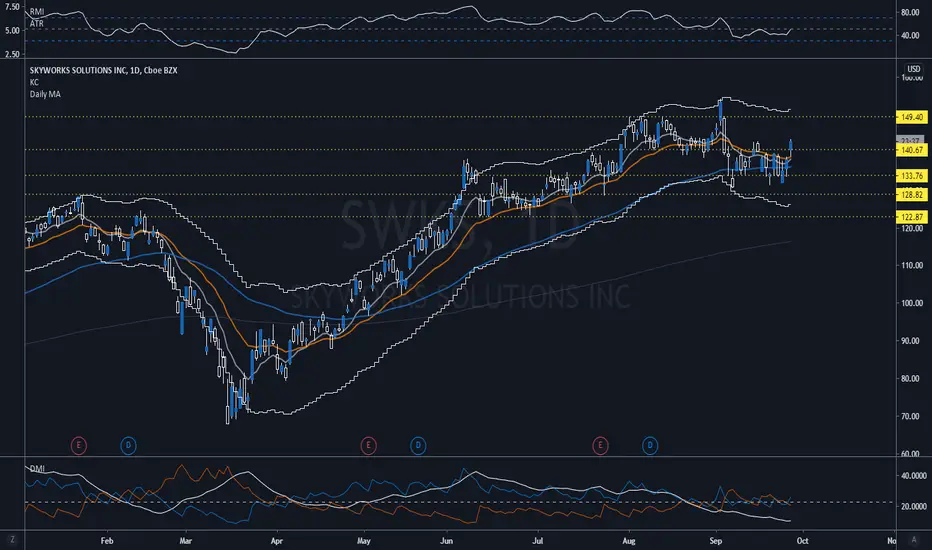Viewport: 932px width, 550px height.
Task: Toggle the A auto-scale button
Action: click(914, 540)
